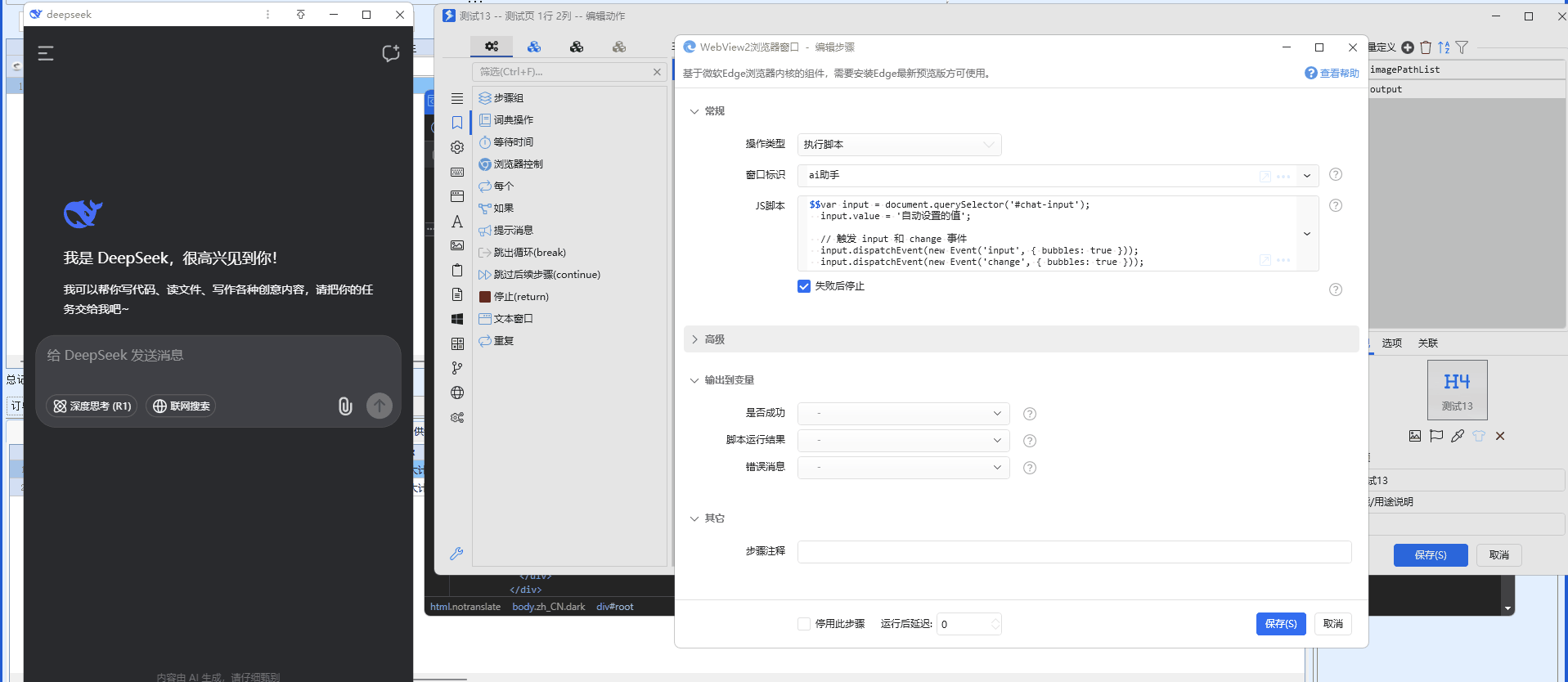Save the WebView2 step with 保存(S)
Viewport: 1568px width, 682px height.
[1281, 624]
